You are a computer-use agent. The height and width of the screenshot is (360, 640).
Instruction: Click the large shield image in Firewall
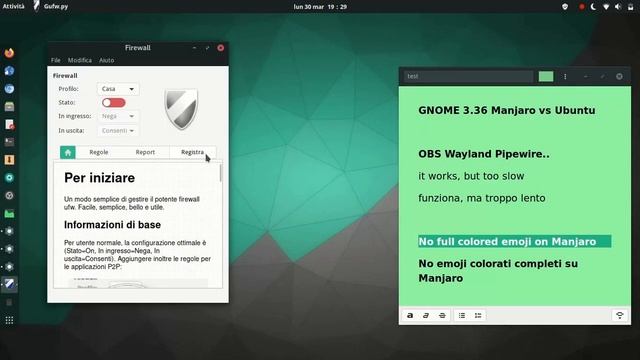[x=181, y=109]
